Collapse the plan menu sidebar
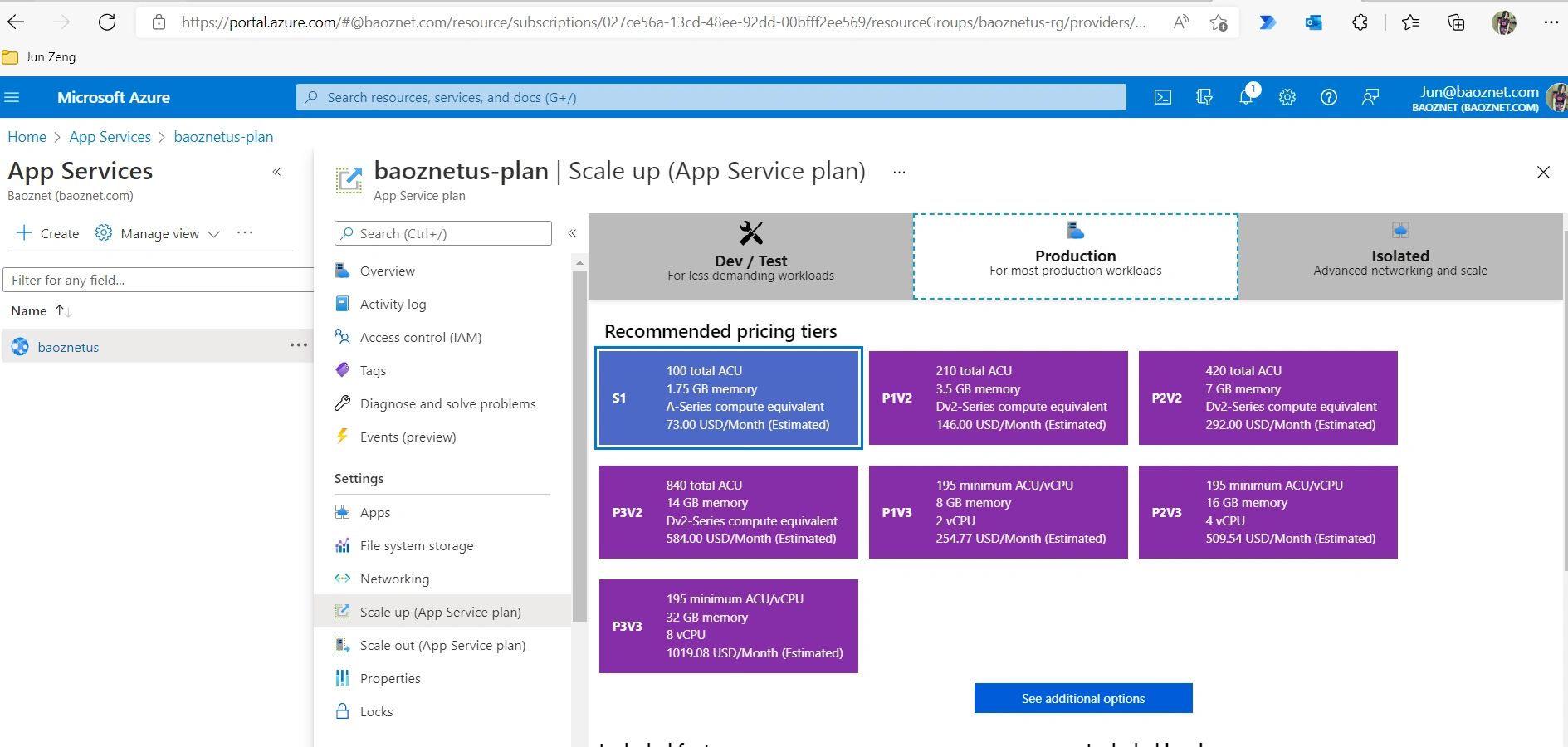The height and width of the screenshot is (747, 1568). pyautogui.click(x=572, y=233)
